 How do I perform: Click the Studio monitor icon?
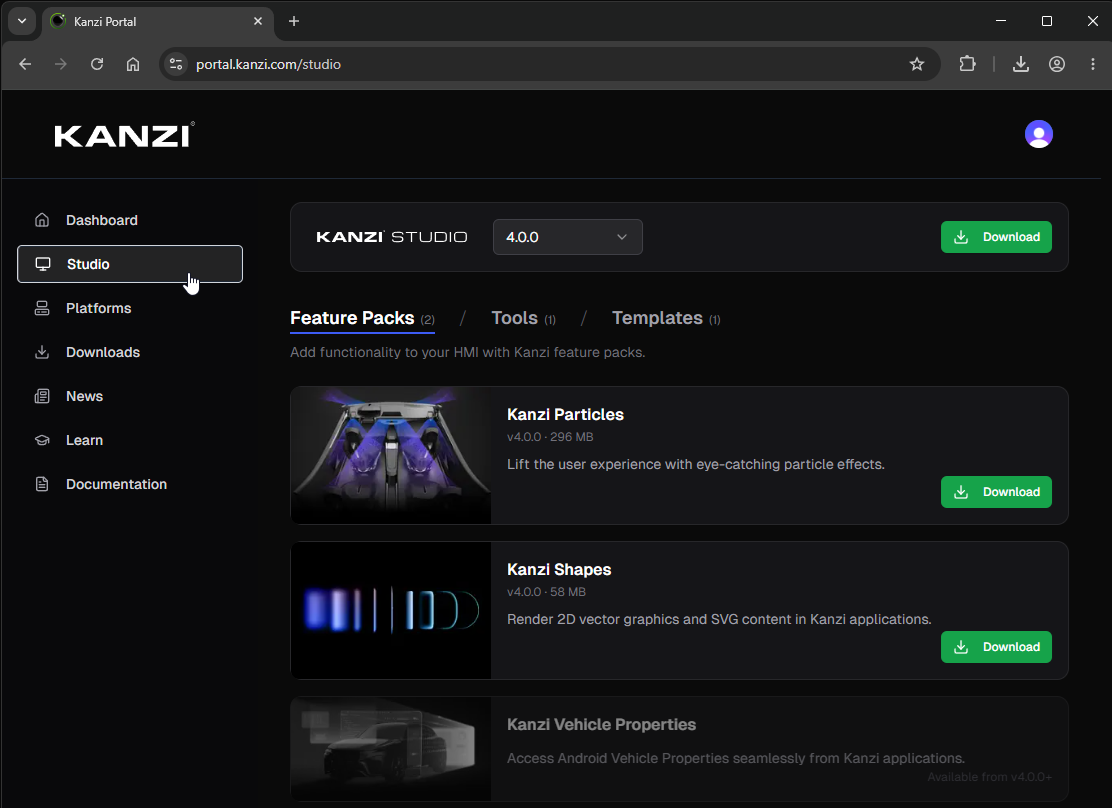pyautogui.click(x=43, y=264)
